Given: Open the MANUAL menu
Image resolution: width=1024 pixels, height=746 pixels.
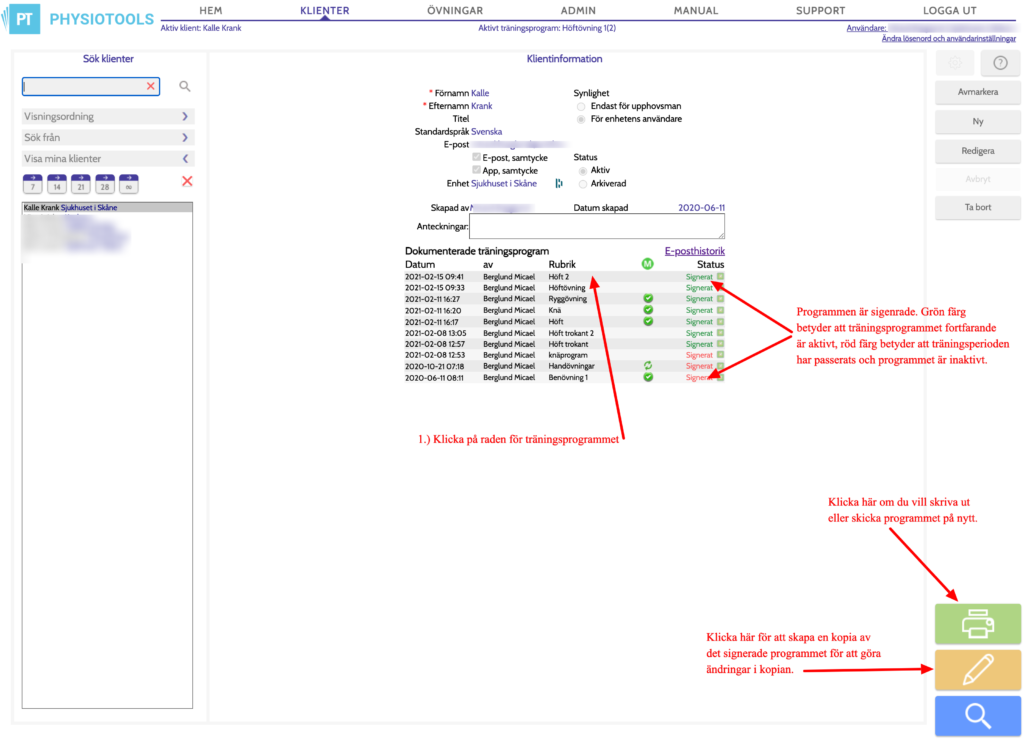Looking at the screenshot, I should (696, 10).
